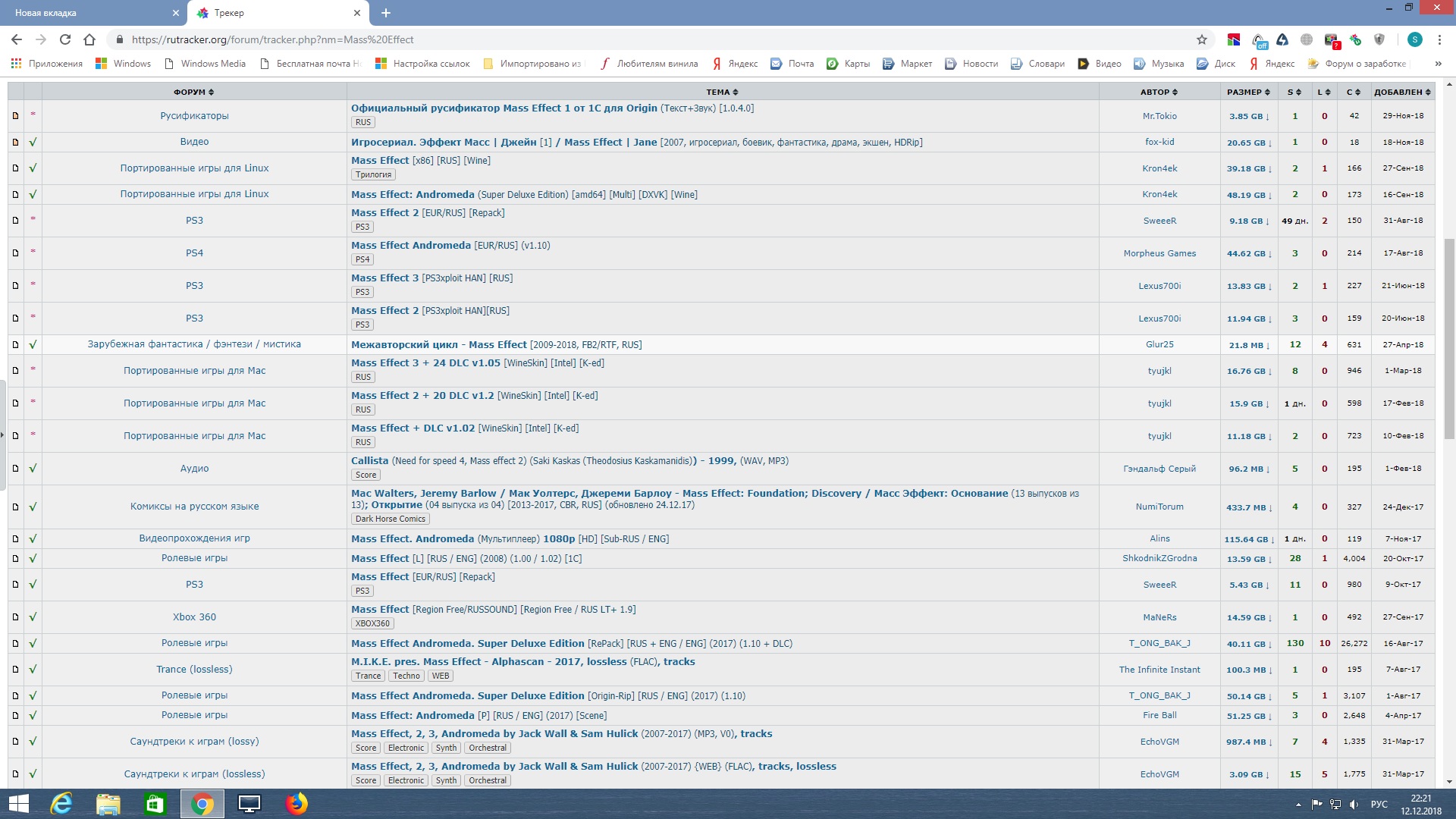Click the browser home button

(89, 39)
